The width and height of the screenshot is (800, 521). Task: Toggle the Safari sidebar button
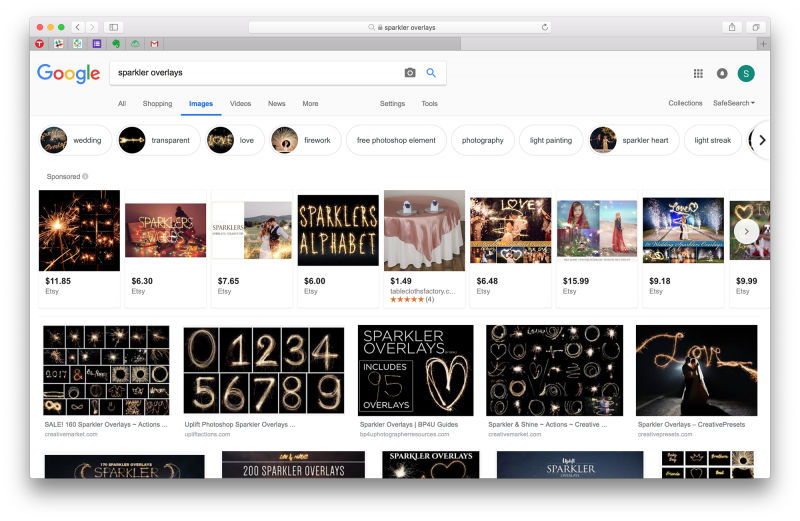(x=114, y=27)
